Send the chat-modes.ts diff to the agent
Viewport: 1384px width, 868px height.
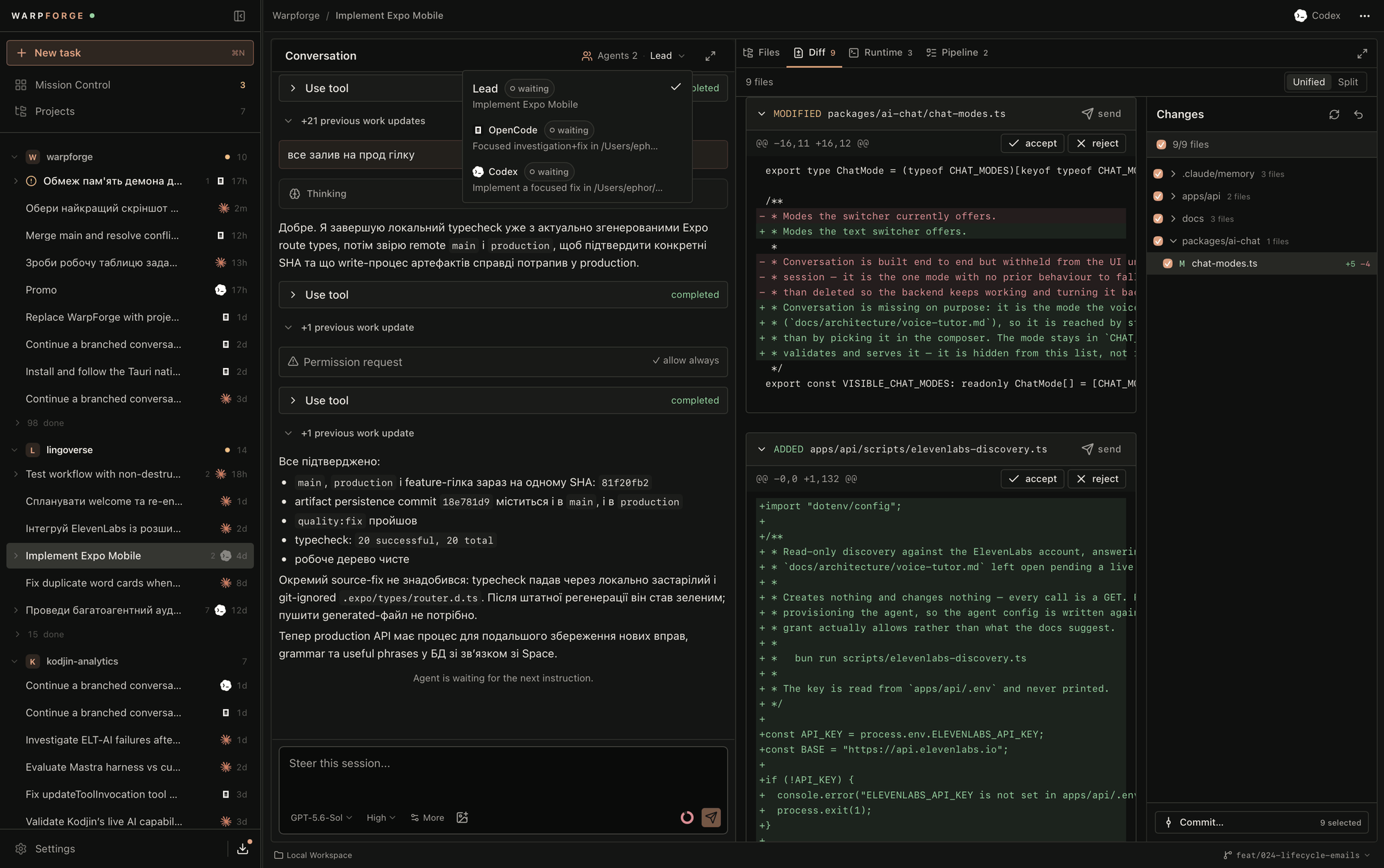click(x=1101, y=113)
